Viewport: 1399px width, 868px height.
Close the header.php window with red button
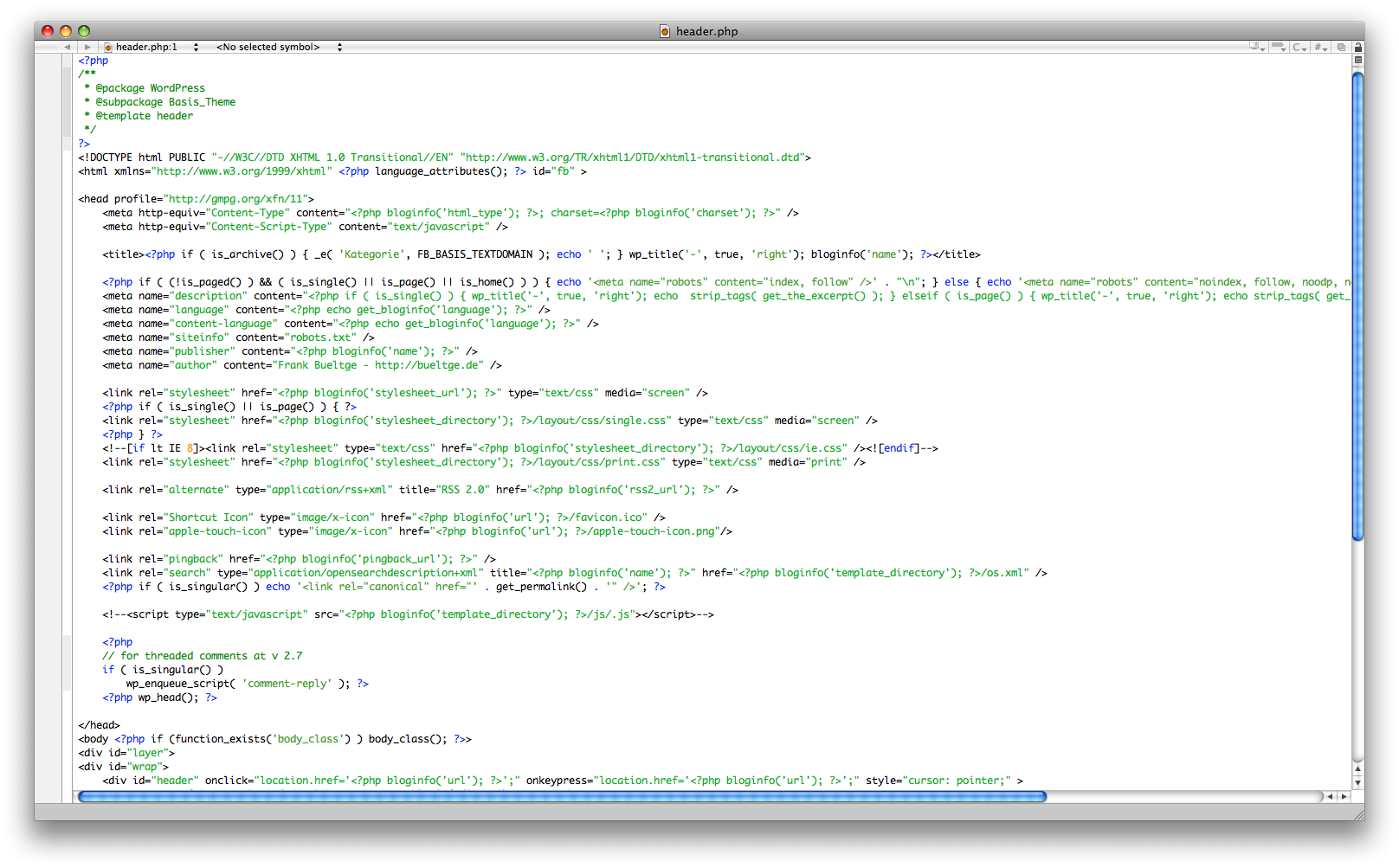point(48,31)
